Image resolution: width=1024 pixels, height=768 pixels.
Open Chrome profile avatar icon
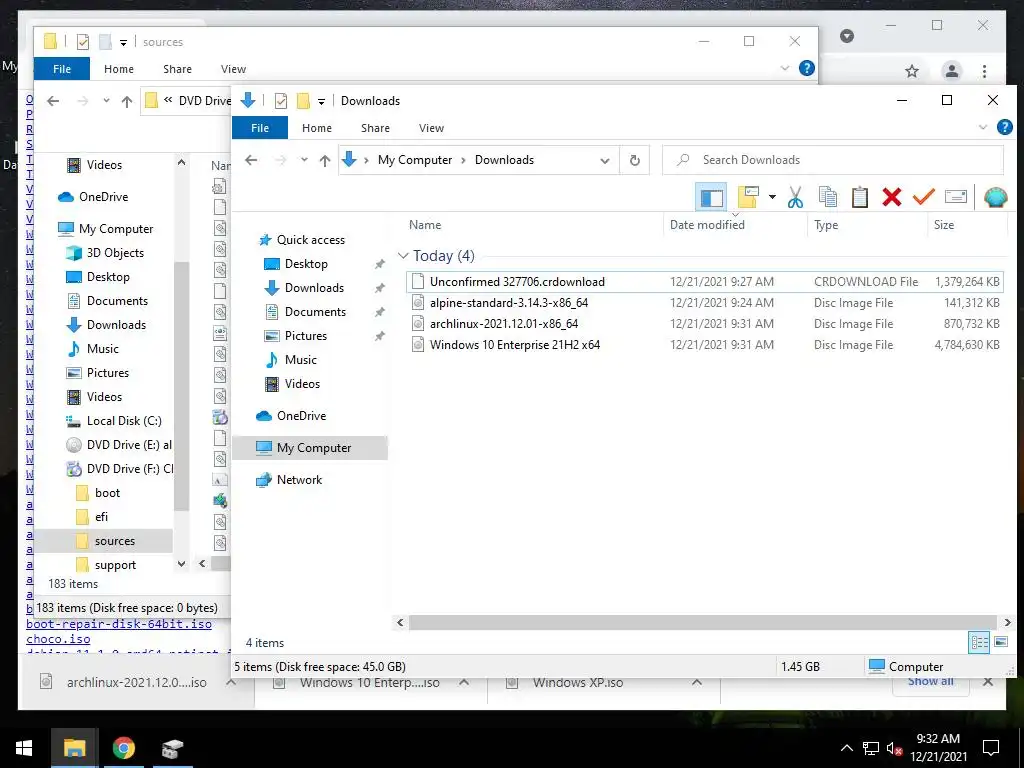coord(952,71)
